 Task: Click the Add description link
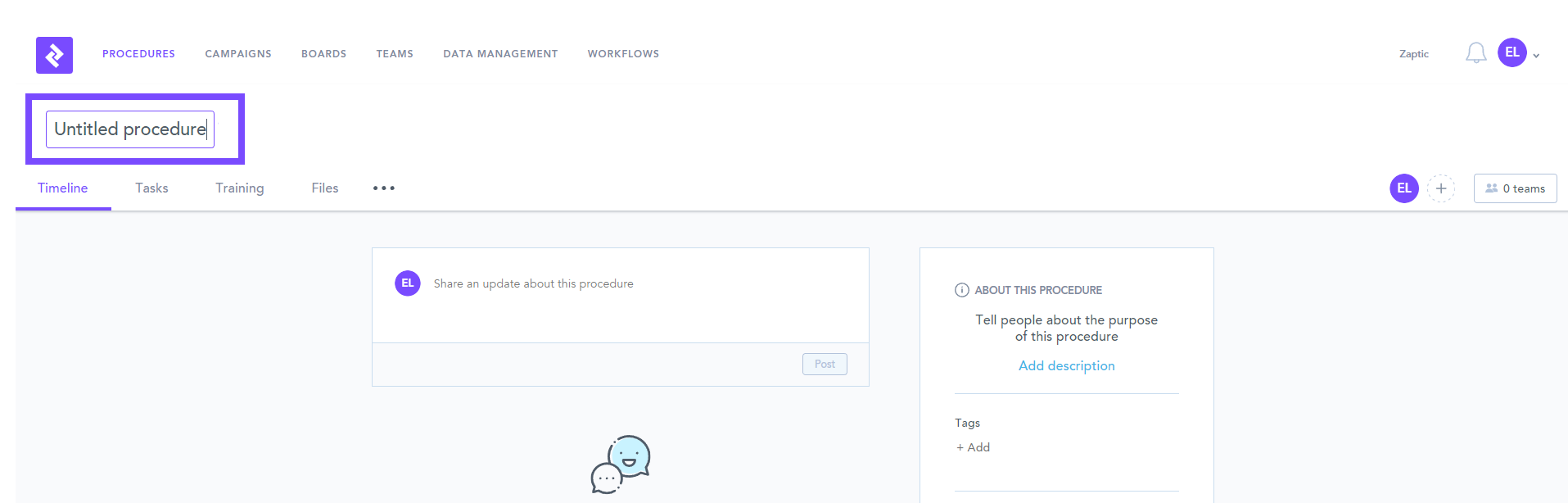1066,366
